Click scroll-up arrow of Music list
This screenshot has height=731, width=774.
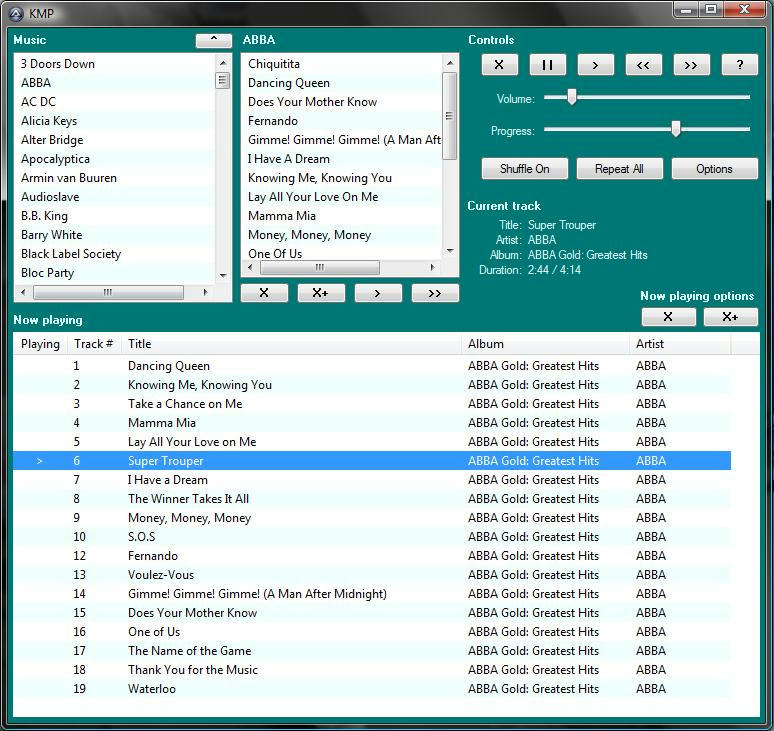pos(223,63)
